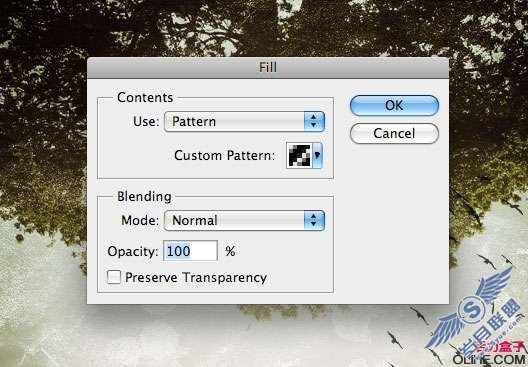528x367 pixels.
Task: Click the Use label in Contents
Action: tap(146, 122)
